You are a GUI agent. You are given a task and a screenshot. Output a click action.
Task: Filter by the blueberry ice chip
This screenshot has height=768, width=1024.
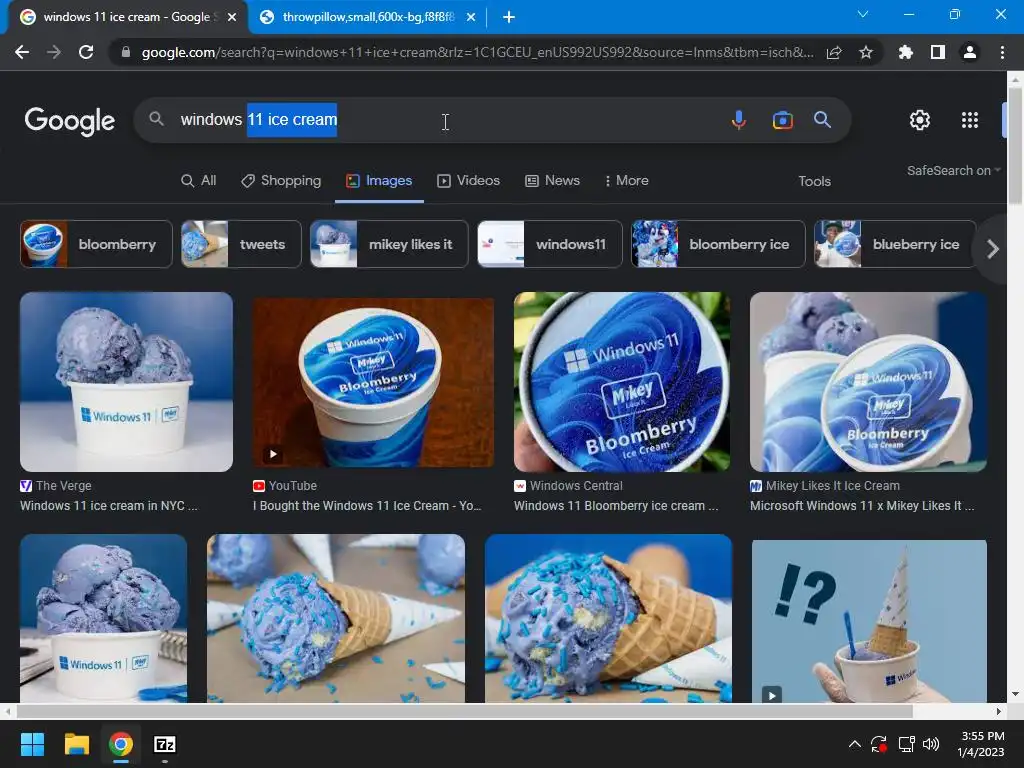pos(895,244)
